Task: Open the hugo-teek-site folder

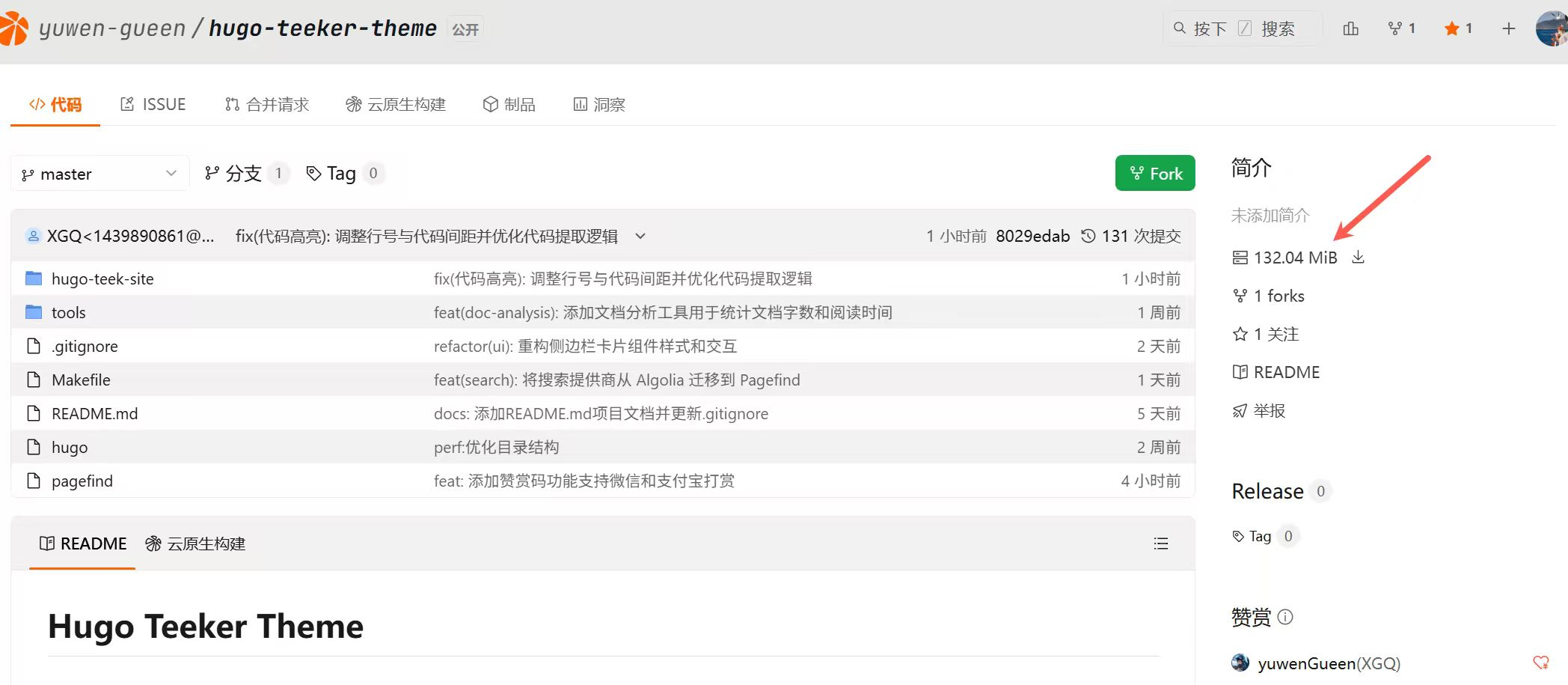Action: [102, 278]
